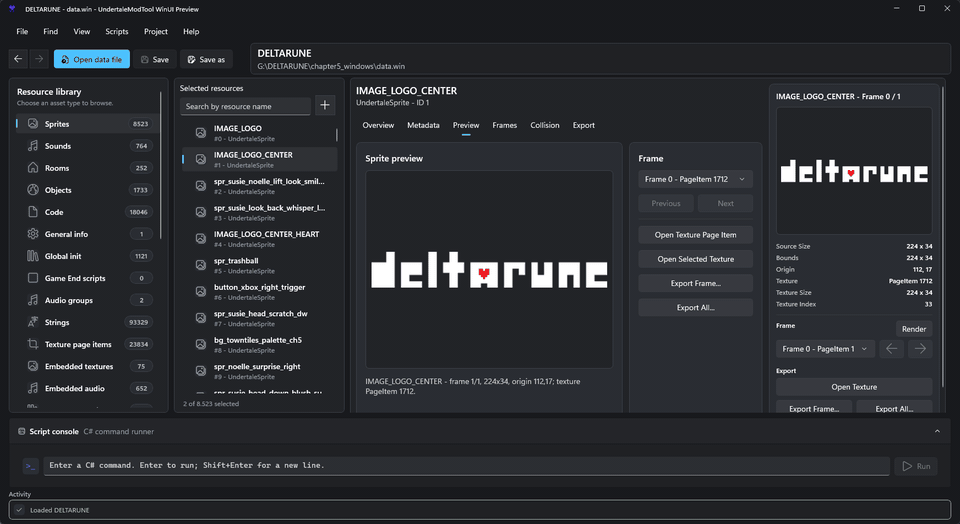Switch to the Export tab
Viewport: 960px width, 524px height.
tap(583, 125)
